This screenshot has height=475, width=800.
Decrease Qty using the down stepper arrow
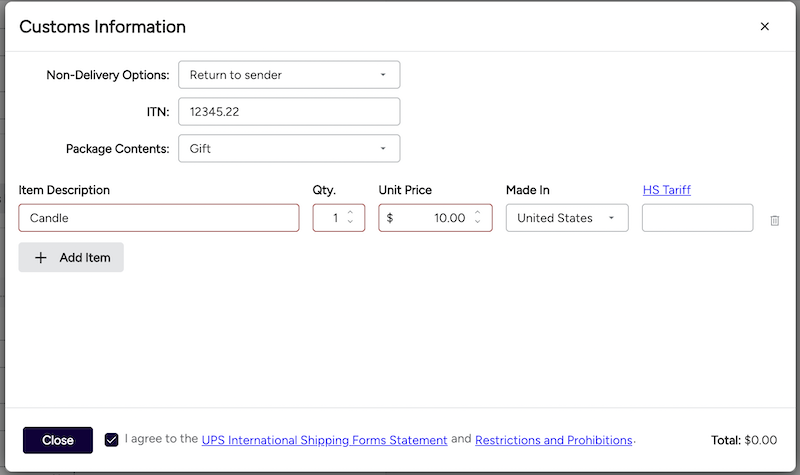[x=350, y=223]
